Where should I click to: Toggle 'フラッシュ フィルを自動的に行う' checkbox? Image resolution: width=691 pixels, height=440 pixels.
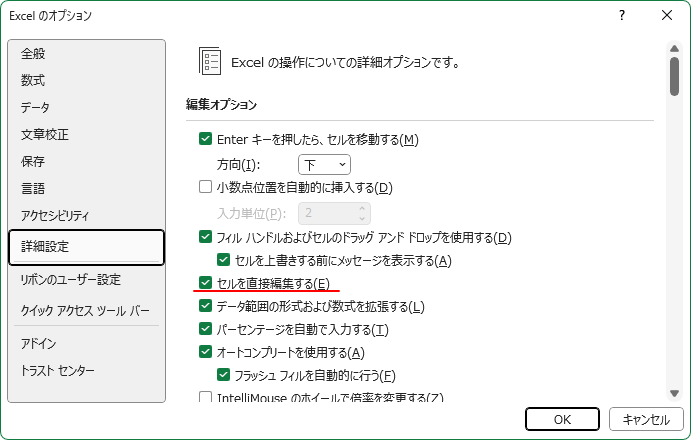tap(223, 375)
